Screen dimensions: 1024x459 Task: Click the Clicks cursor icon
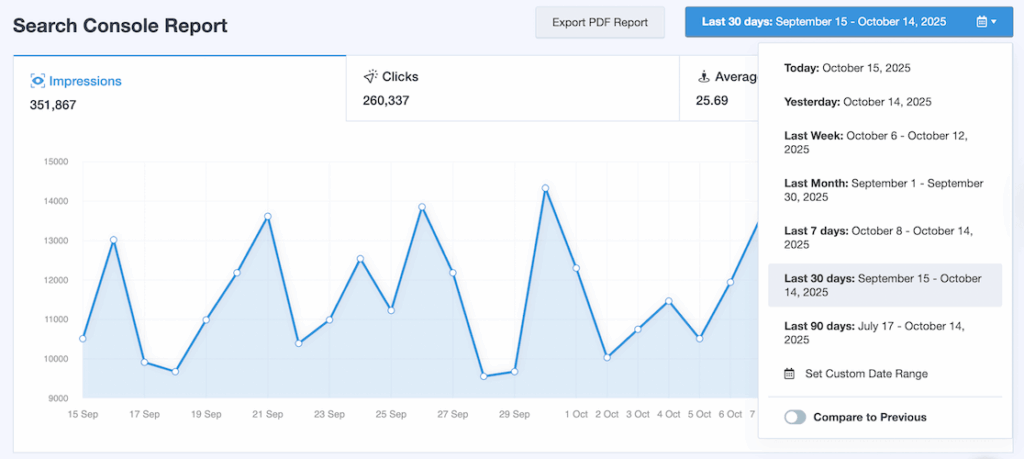click(370, 77)
